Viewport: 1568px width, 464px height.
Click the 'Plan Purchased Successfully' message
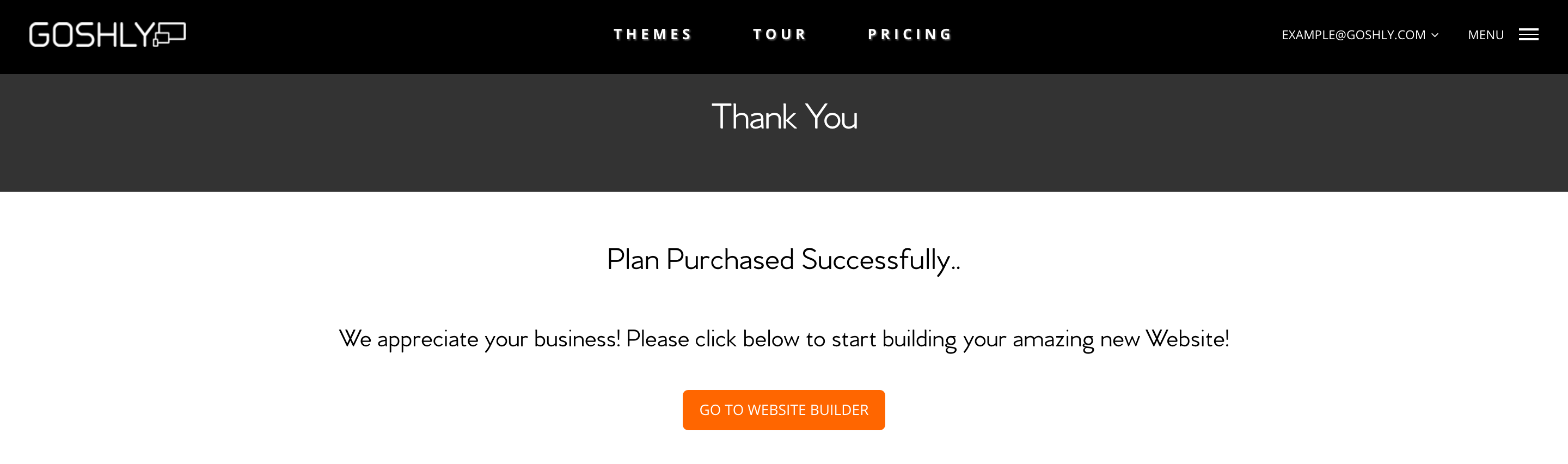[783, 260]
